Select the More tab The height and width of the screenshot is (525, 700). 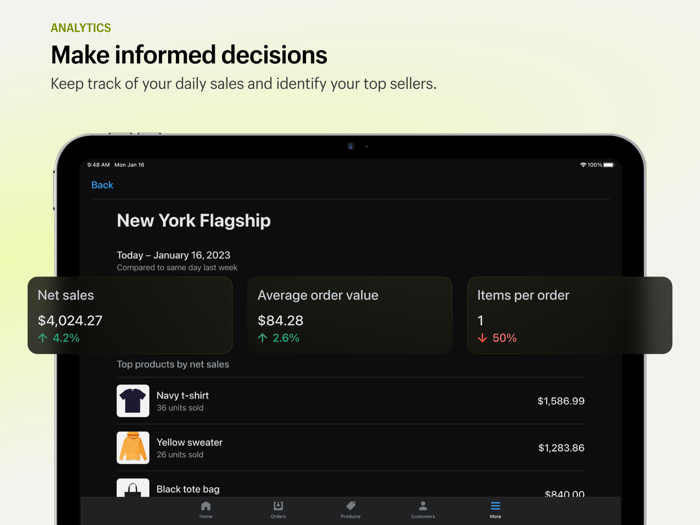pos(495,509)
